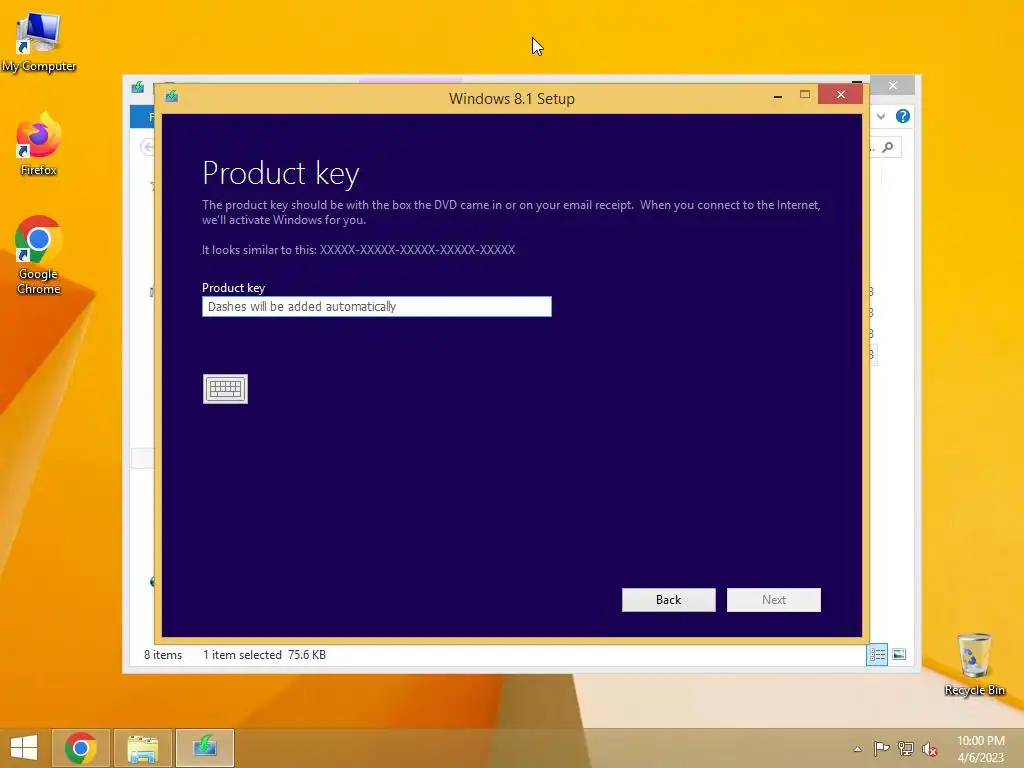The width and height of the screenshot is (1024, 768).
Task: Open File Explorer from the taskbar
Action: pyautogui.click(x=143, y=748)
